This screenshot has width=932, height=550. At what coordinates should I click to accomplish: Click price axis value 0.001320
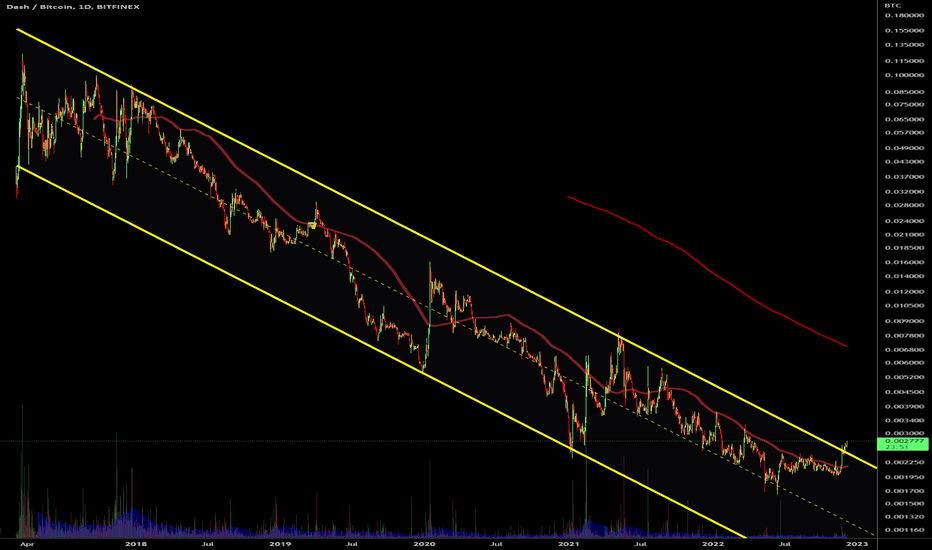coord(904,516)
